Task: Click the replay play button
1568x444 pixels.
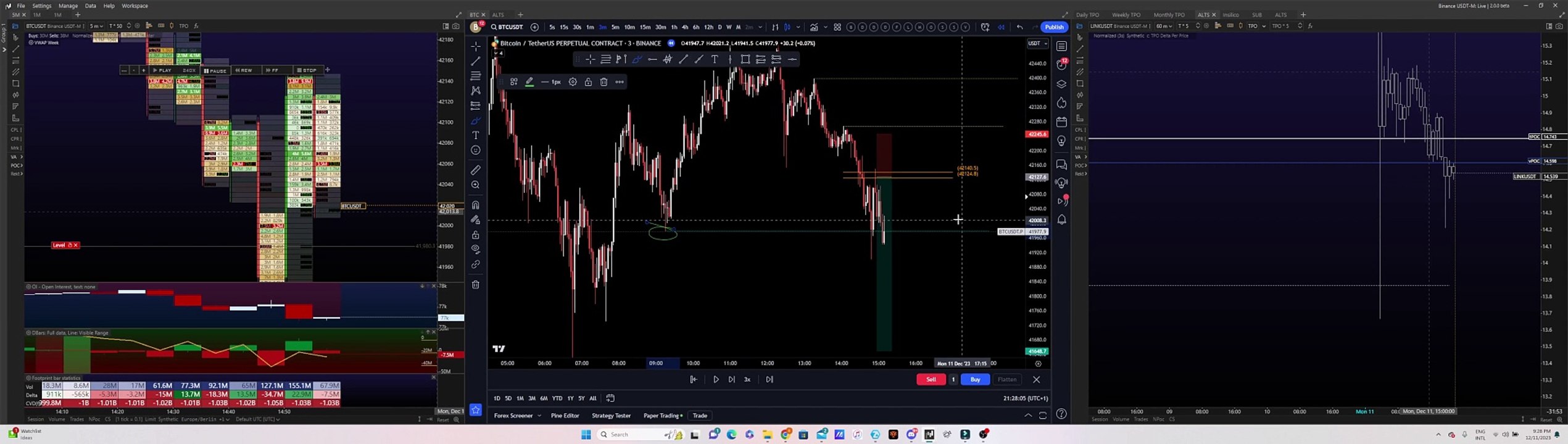Action: [716, 379]
